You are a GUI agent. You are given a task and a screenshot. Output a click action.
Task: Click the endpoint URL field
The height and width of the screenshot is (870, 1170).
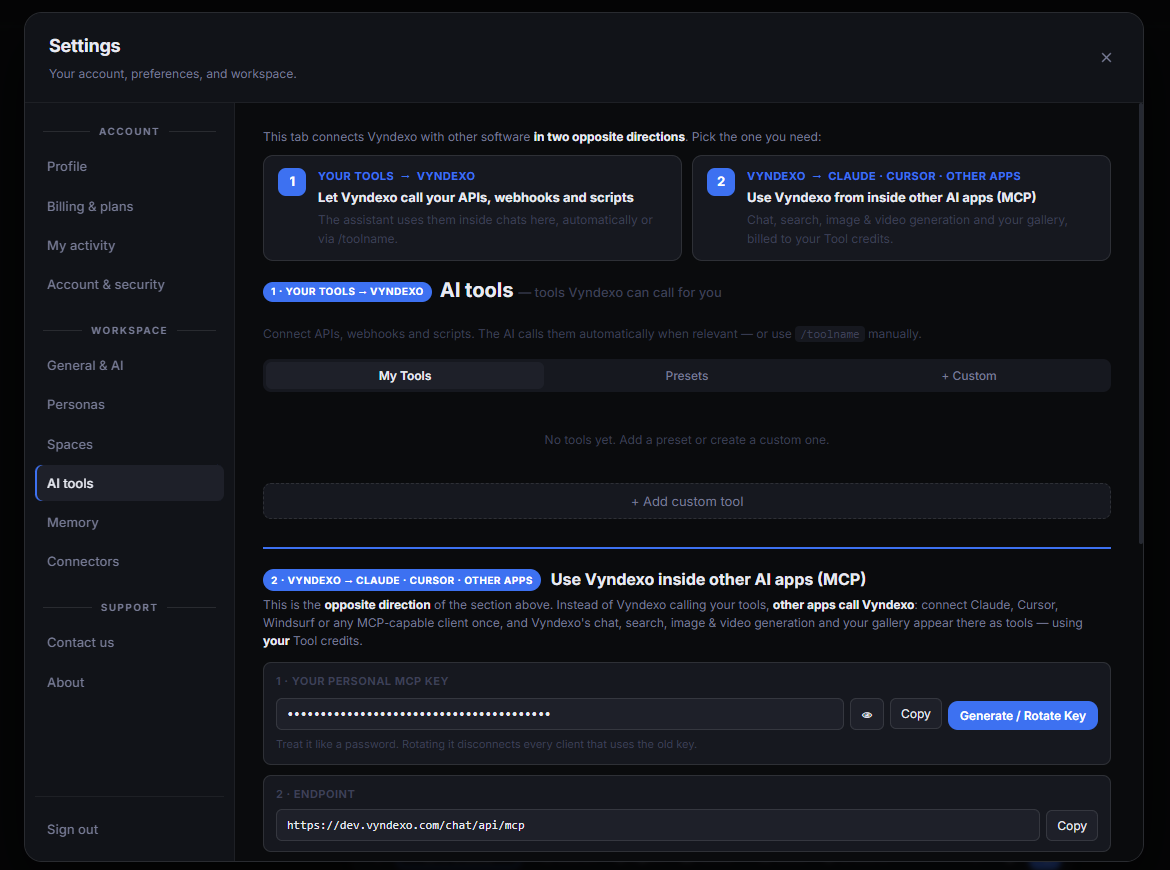point(657,825)
